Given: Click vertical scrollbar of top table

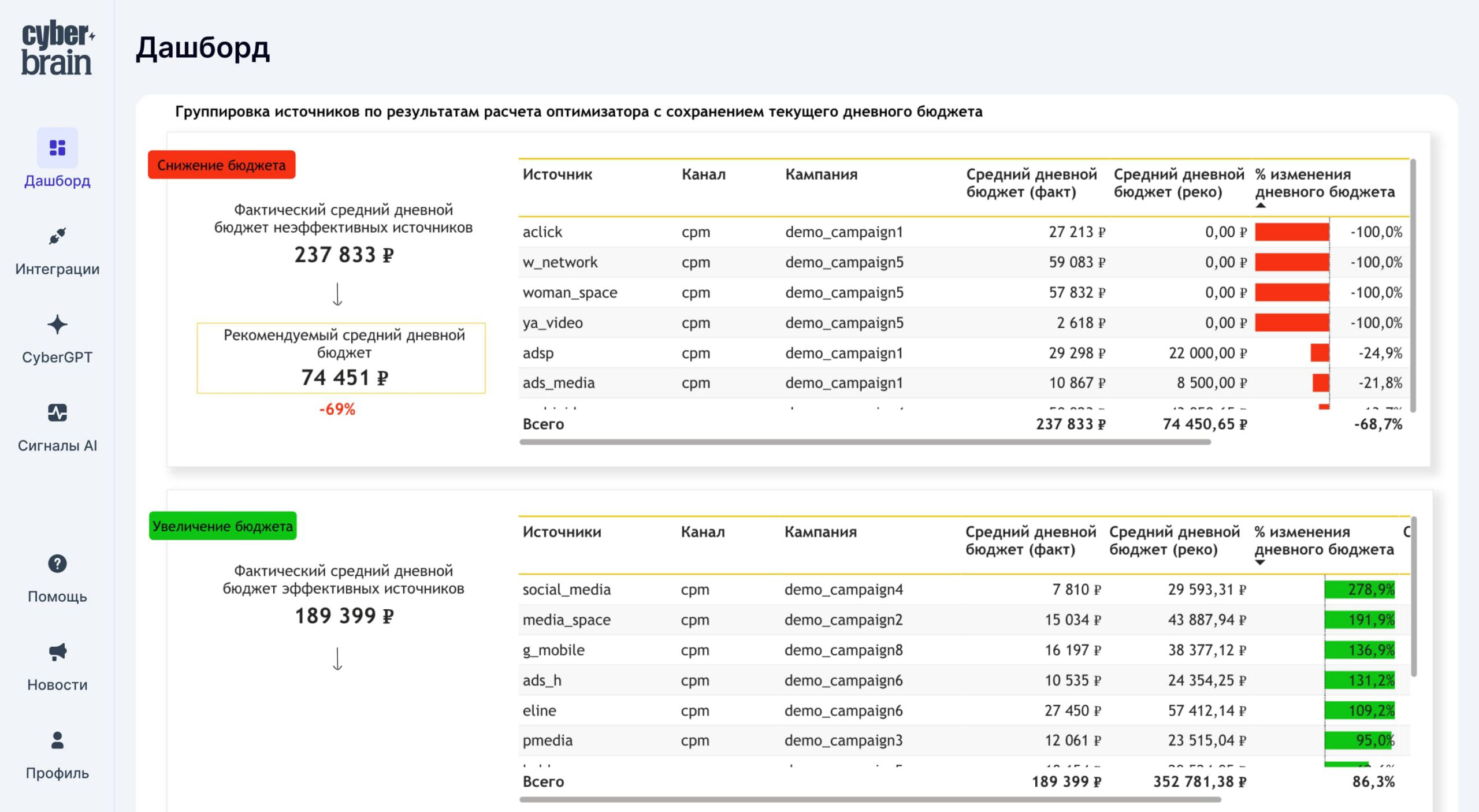Looking at the screenshot, I should tap(1413, 285).
